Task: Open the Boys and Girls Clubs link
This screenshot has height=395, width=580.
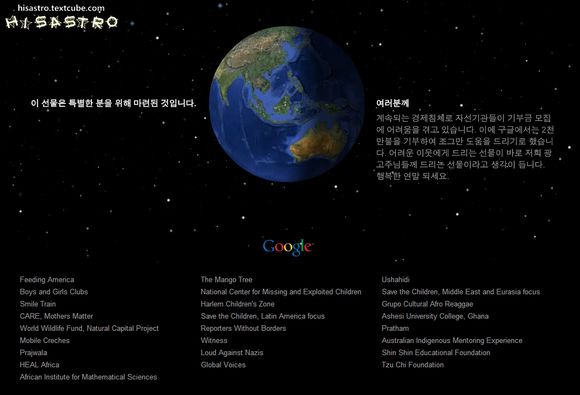Action: click(54, 292)
